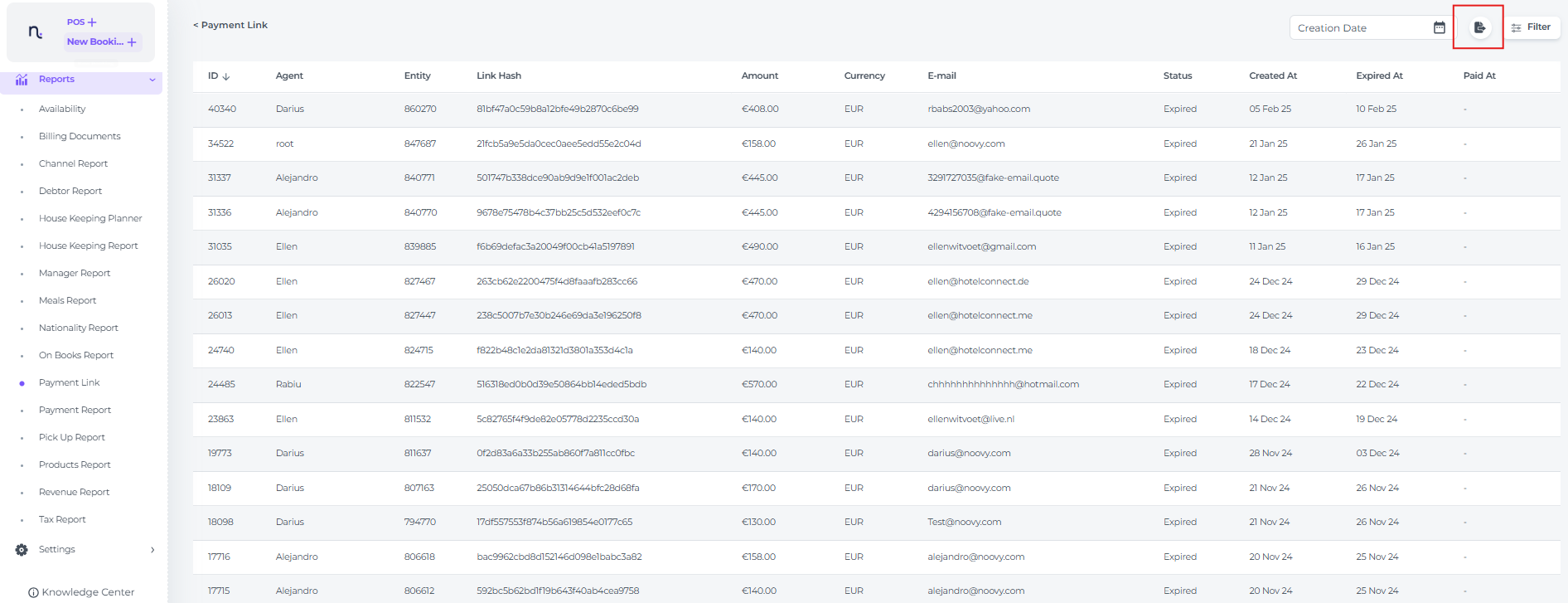Click the export file icon
The width and height of the screenshot is (1568, 603).
pyautogui.click(x=1479, y=28)
